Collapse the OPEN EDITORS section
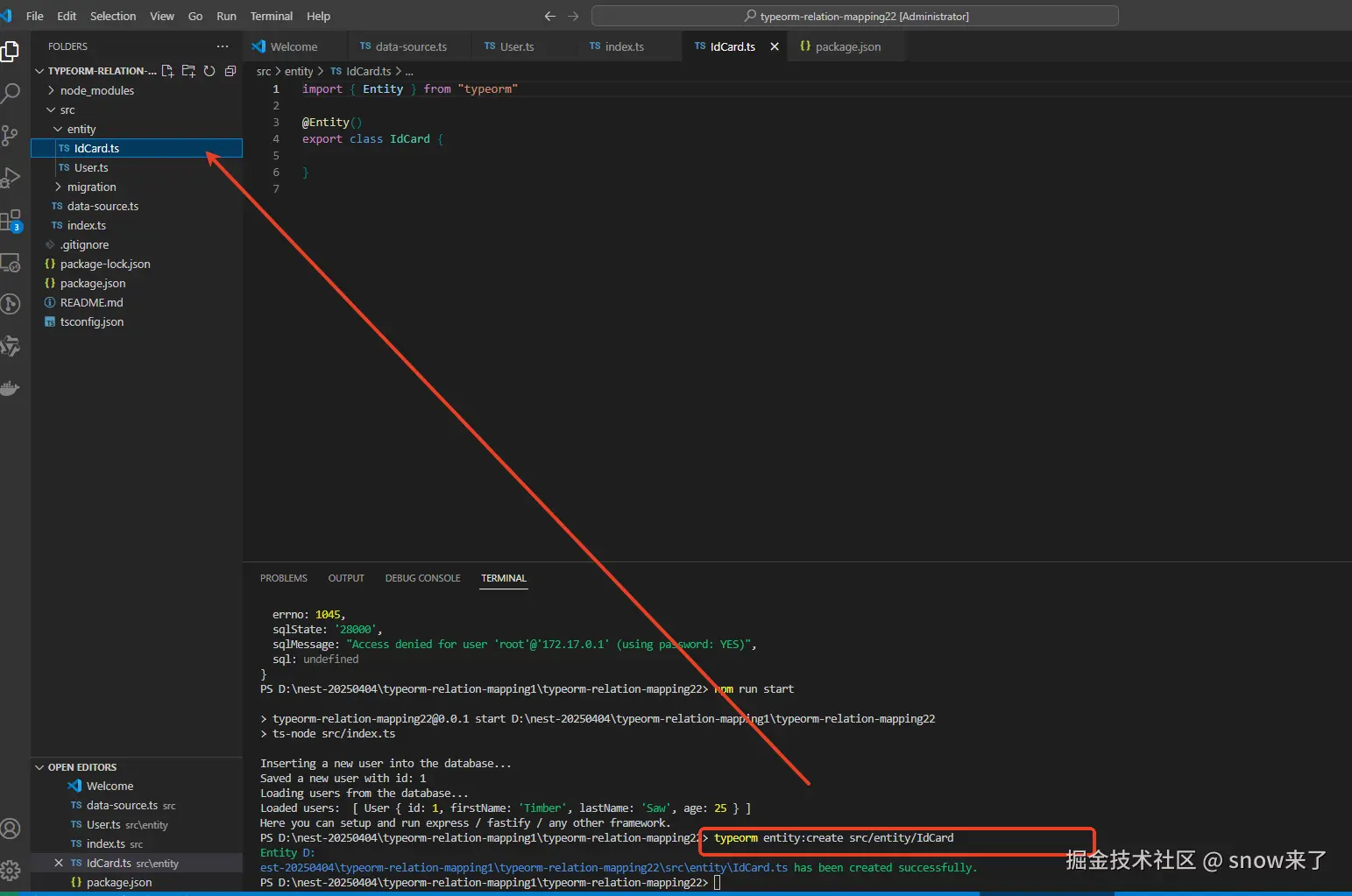 (x=39, y=767)
